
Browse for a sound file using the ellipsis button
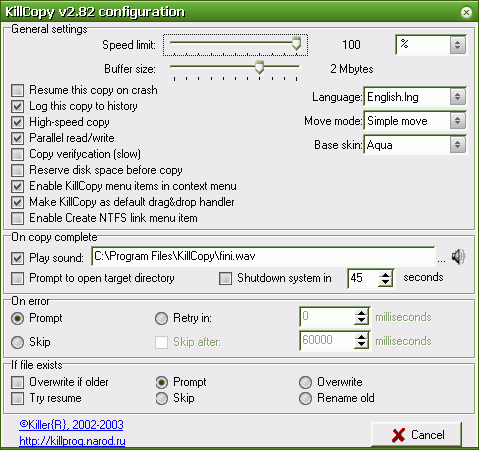pyautogui.click(x=441, y=261)
